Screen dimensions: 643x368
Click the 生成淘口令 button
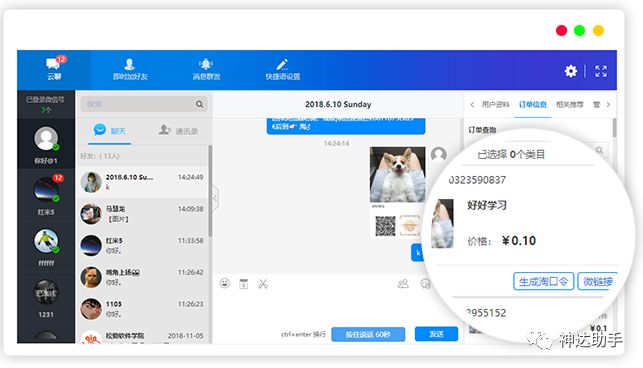[x=543, y=281]
